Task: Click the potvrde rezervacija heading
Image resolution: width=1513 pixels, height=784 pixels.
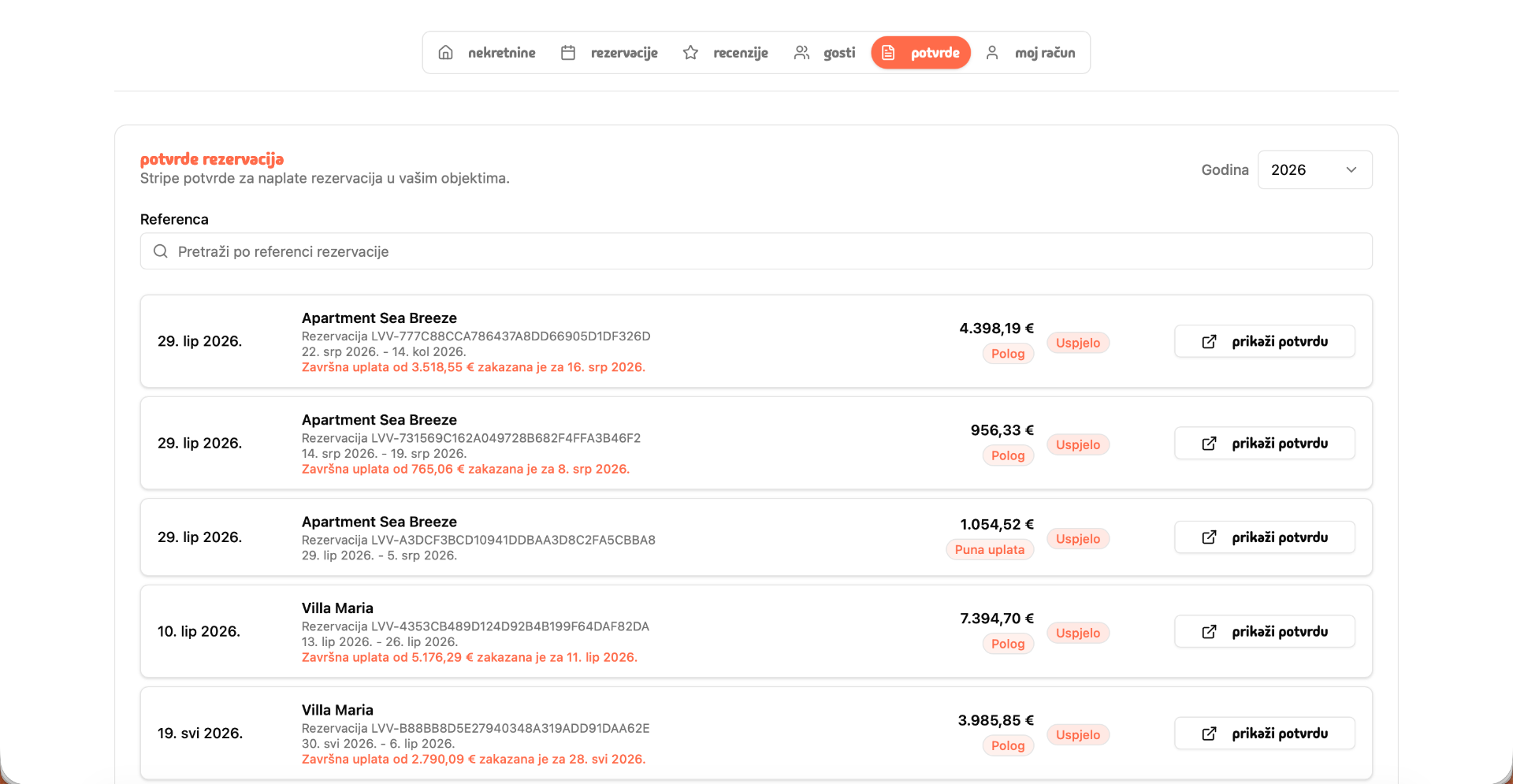Action: tap(212, 159)
